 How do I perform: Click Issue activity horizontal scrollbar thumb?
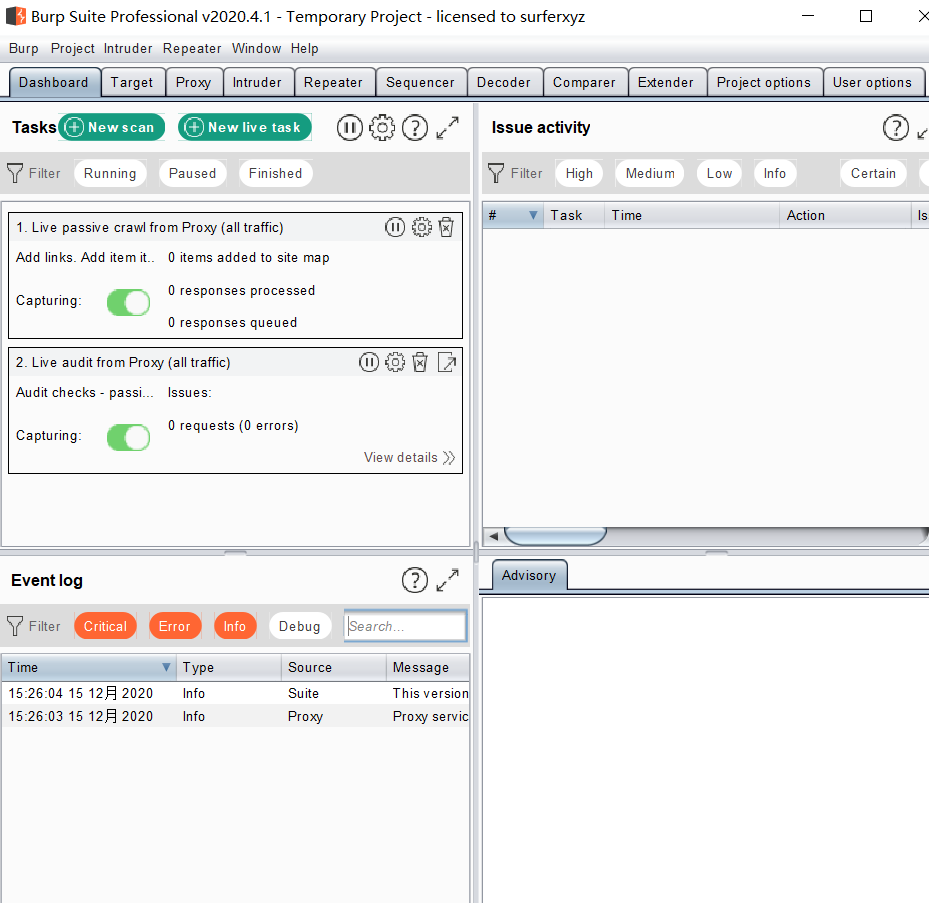pos(555,536)
